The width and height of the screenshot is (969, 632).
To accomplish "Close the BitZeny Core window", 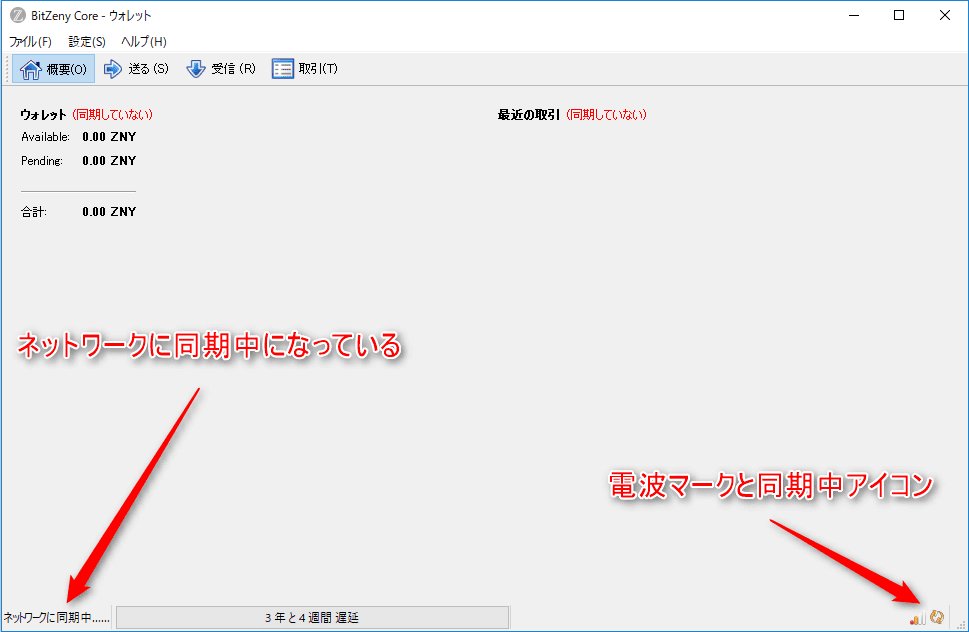I will (945, 15).
